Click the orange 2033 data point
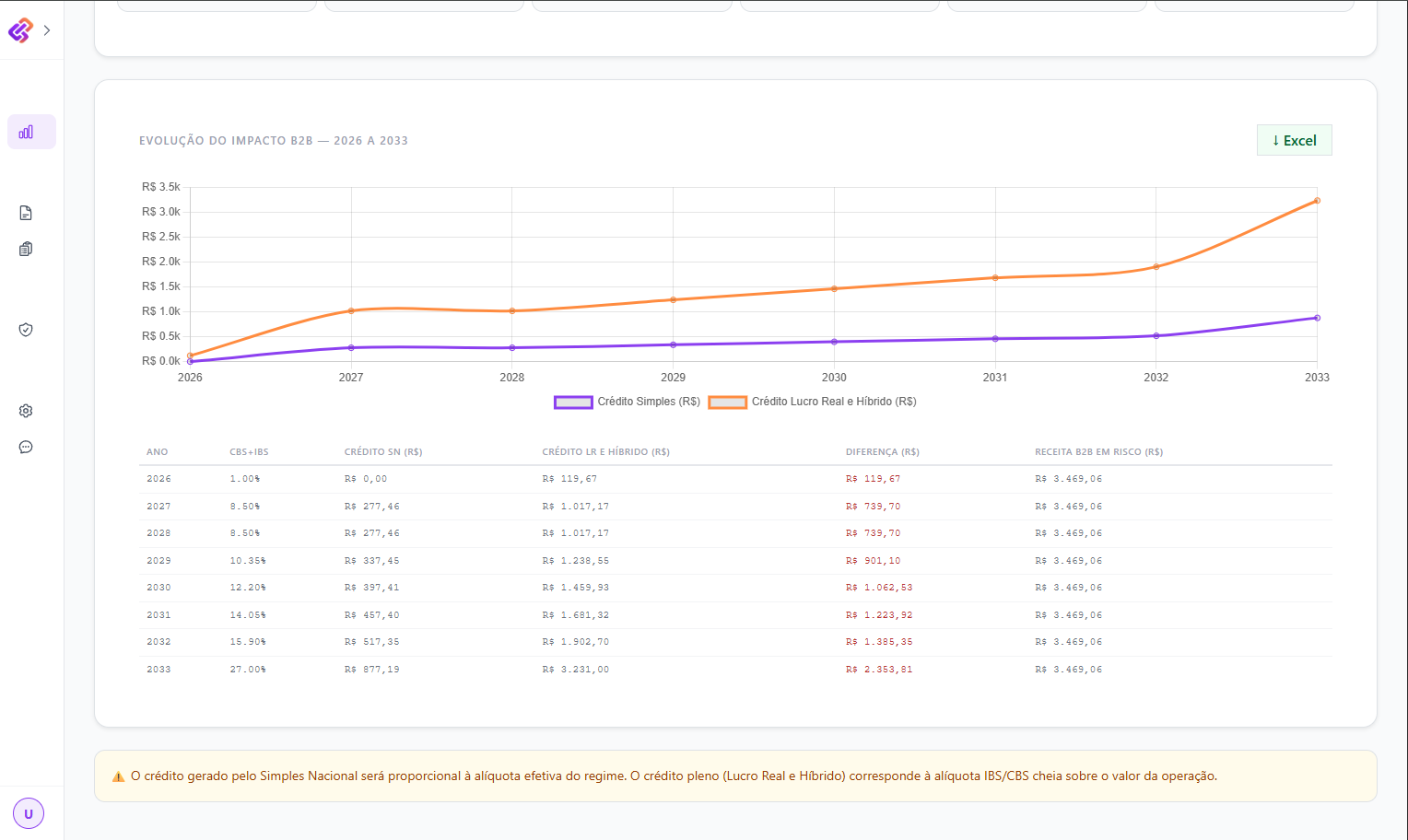 [x=1317, y=201]
